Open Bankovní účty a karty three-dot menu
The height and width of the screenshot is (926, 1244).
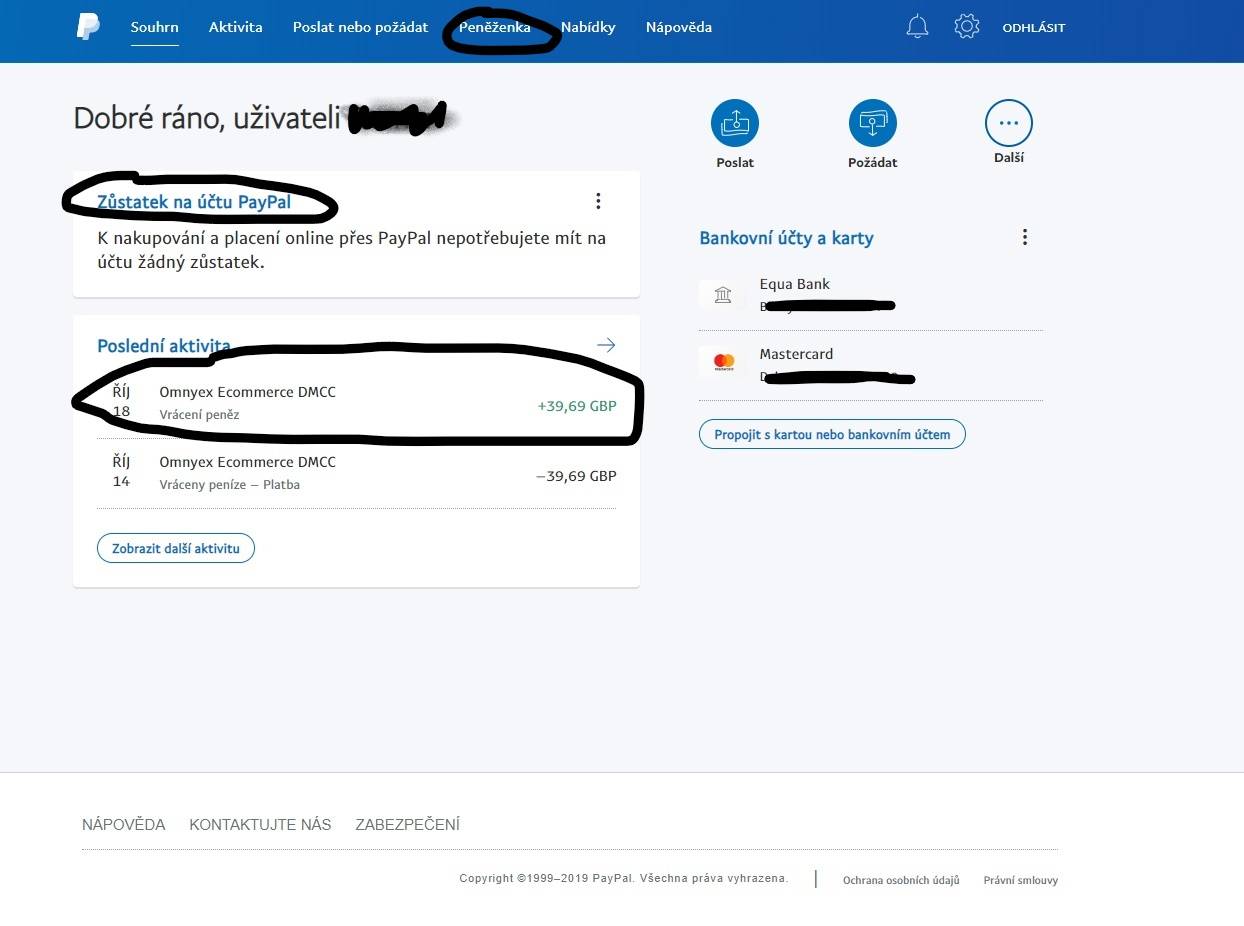tap(1024, 237)
